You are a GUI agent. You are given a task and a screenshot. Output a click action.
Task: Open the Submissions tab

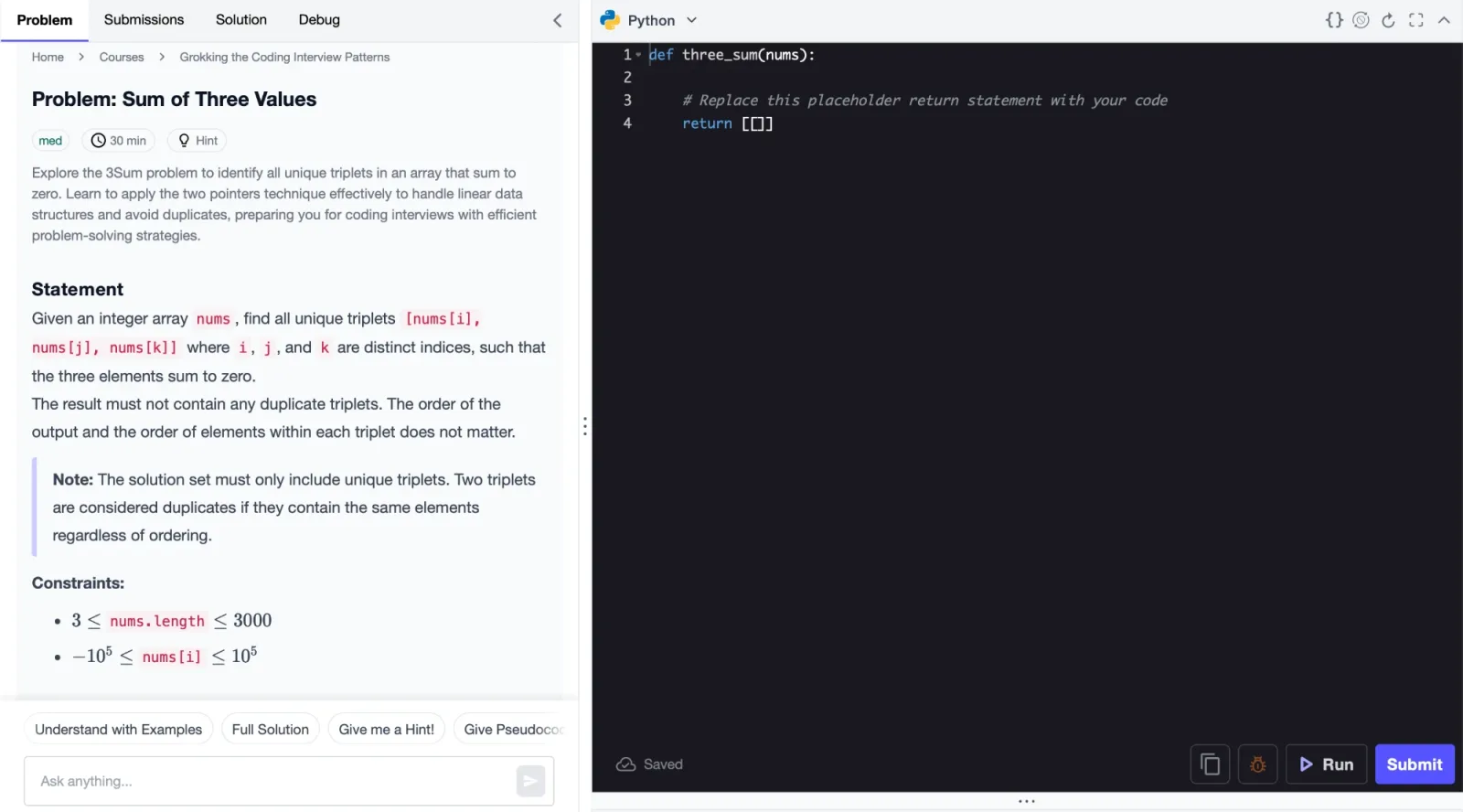[x=144, y=20]
